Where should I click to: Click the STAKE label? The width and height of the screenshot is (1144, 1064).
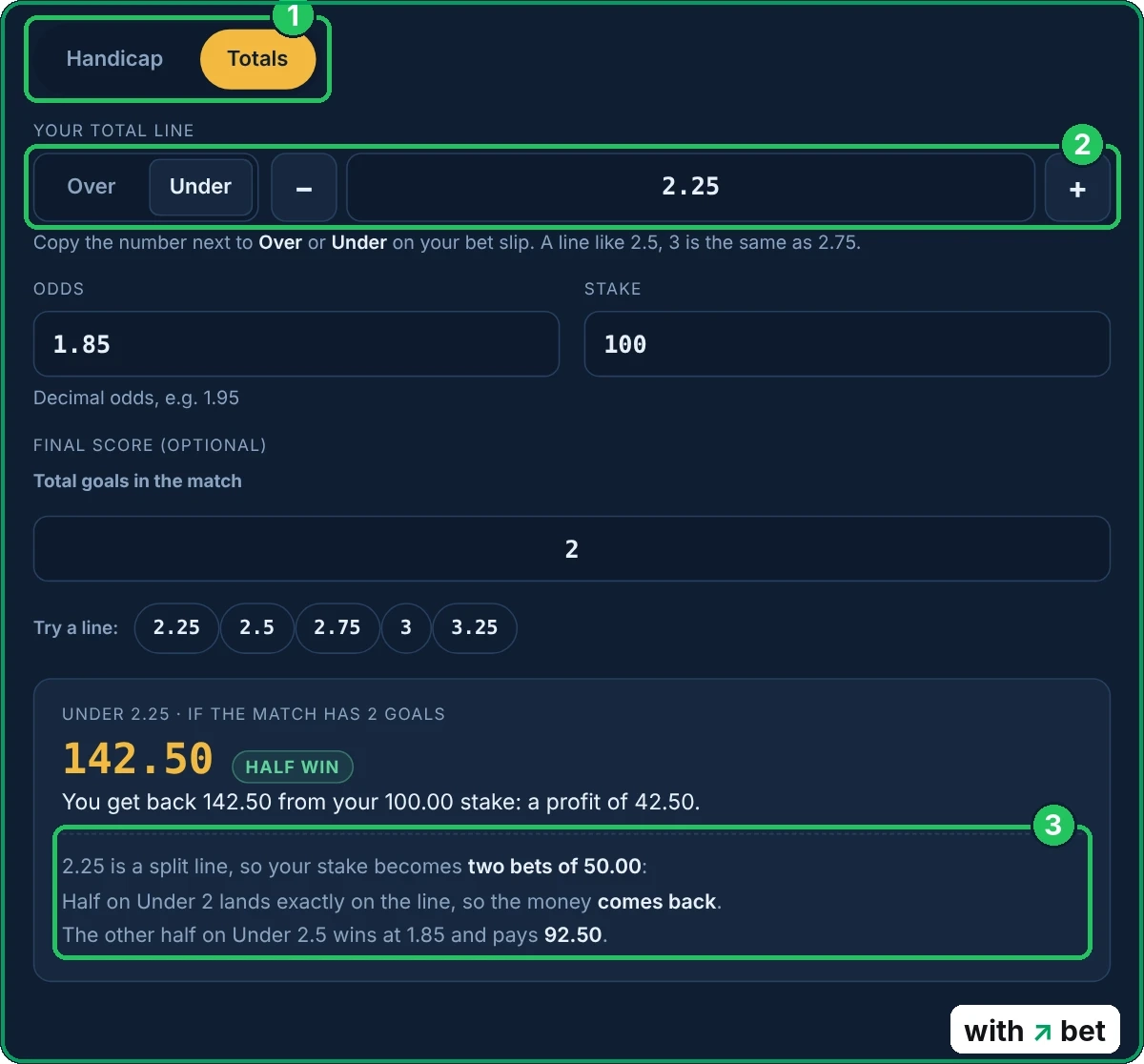click(x=613, y=289)
